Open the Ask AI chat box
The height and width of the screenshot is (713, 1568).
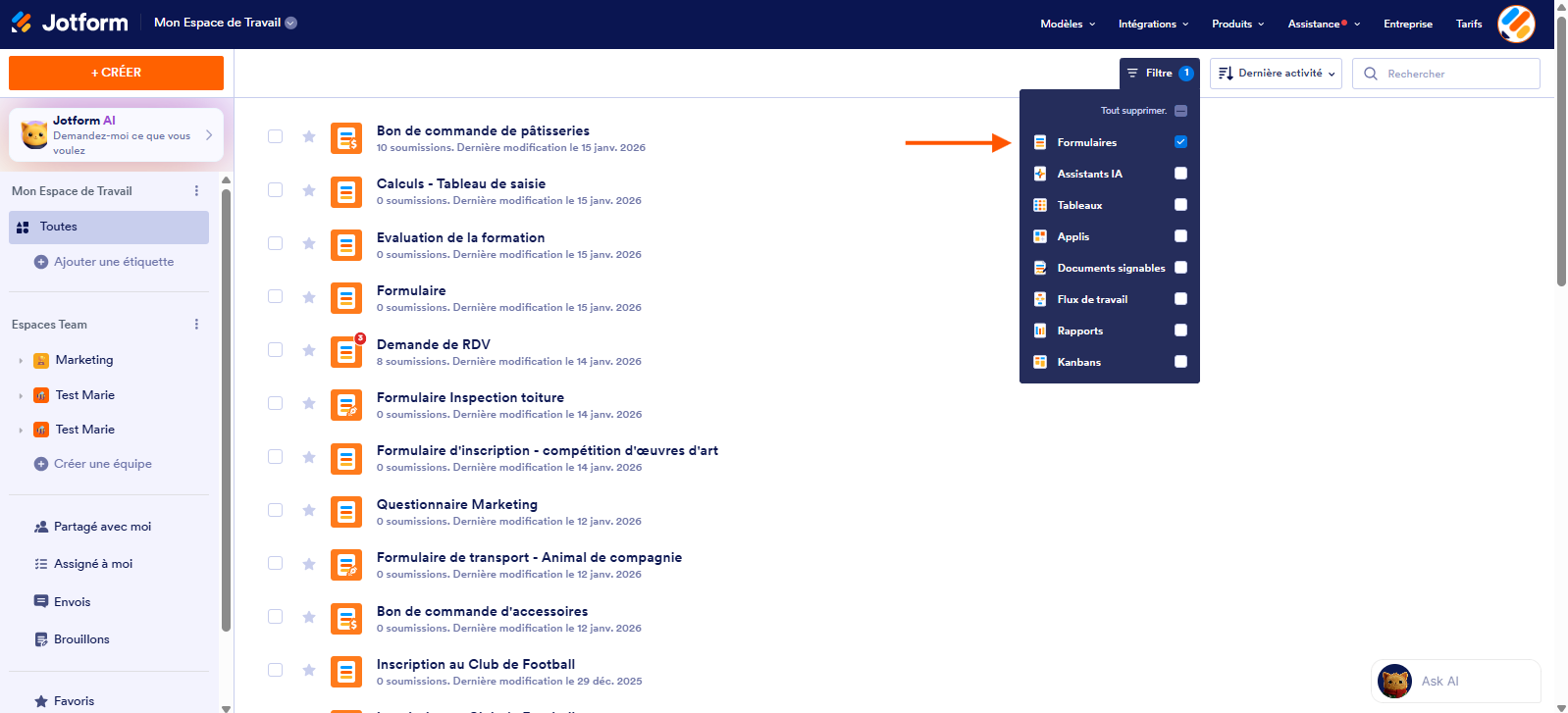point(1456,681)
